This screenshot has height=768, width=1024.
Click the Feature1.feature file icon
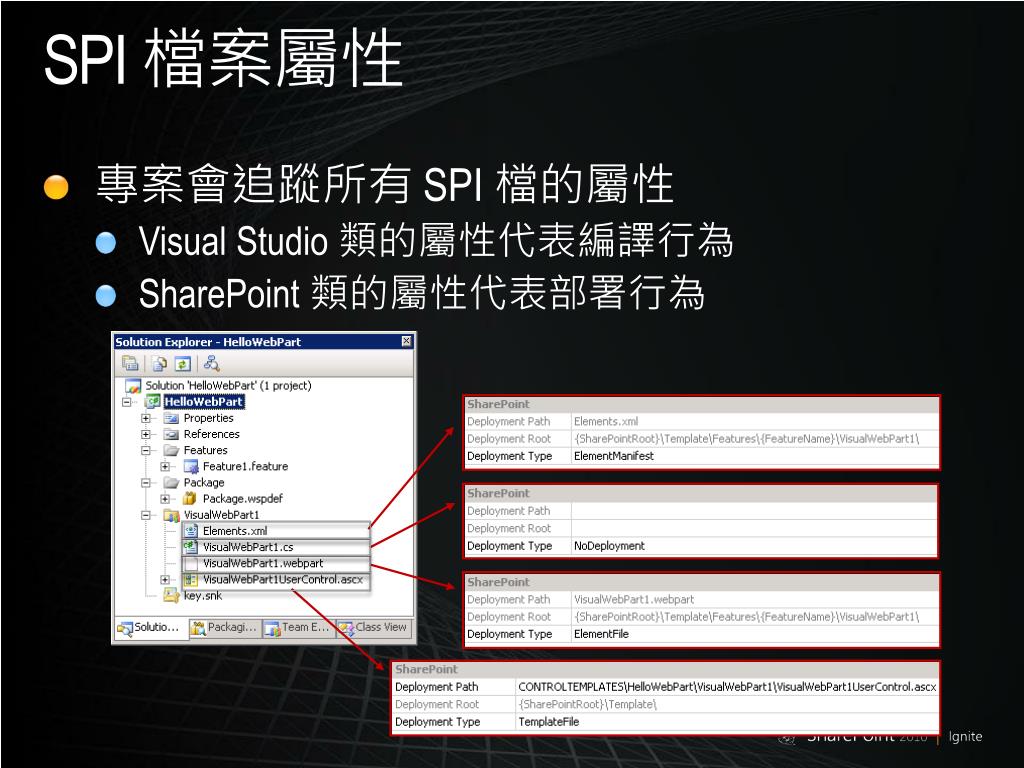click(x=191, y=466)
